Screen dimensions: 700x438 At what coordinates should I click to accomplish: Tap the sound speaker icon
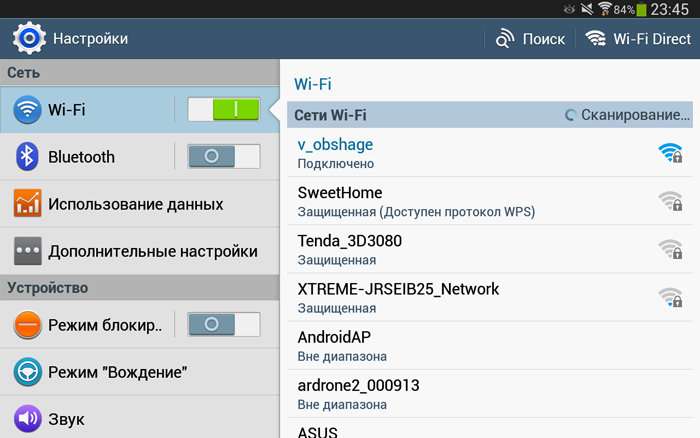(x=28, y=418)
